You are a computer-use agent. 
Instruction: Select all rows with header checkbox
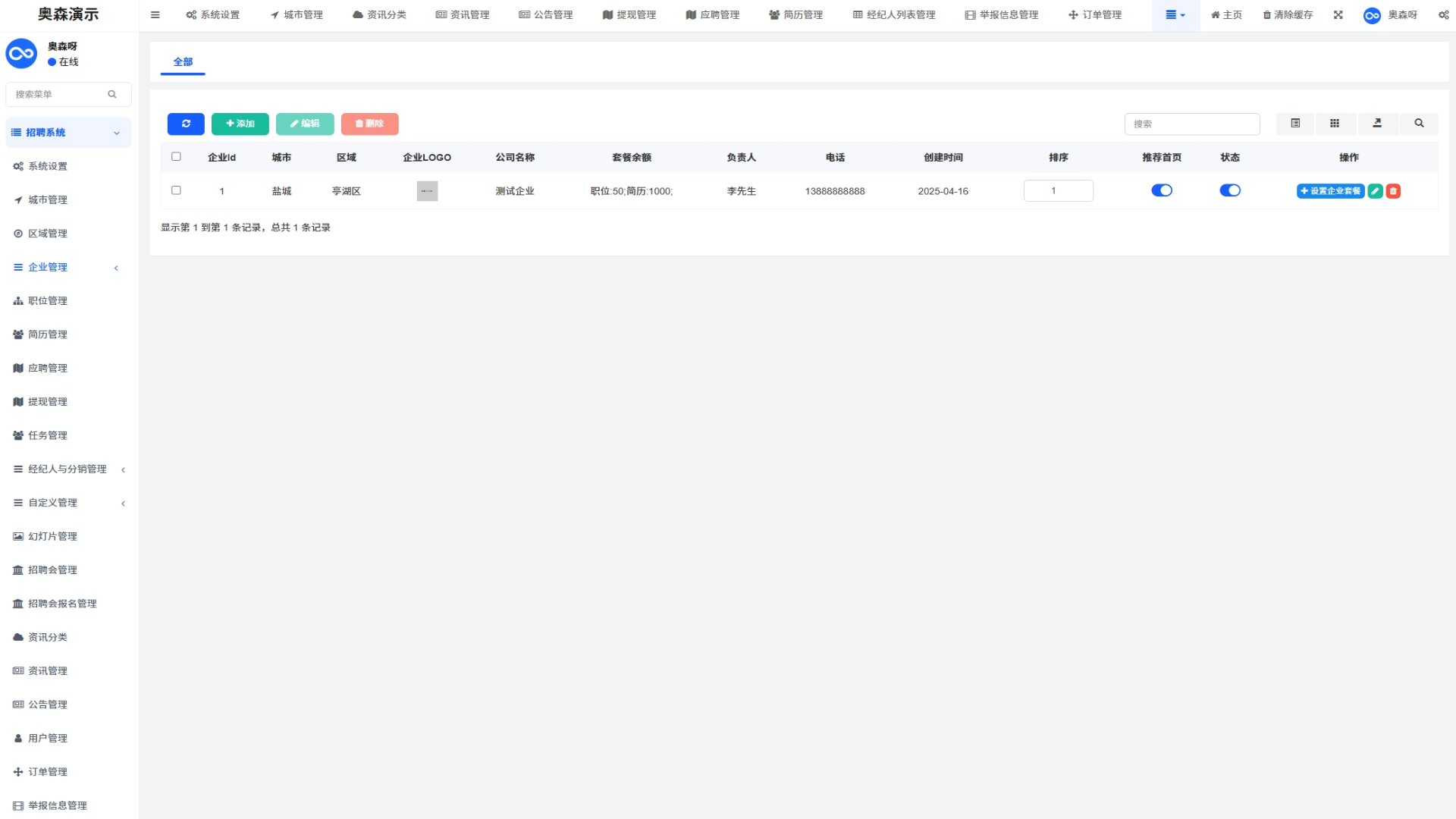point(176,157)
